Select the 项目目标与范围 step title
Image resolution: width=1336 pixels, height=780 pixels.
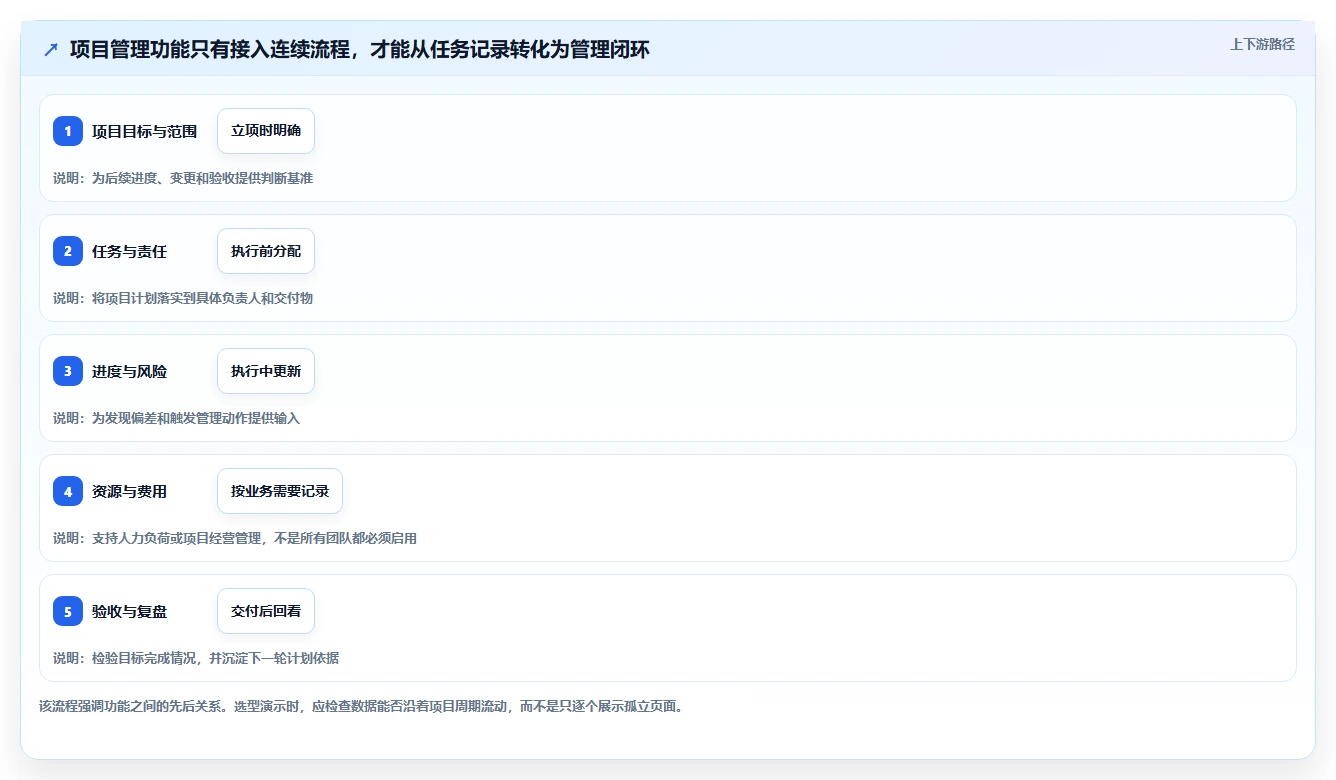[144, 131]
